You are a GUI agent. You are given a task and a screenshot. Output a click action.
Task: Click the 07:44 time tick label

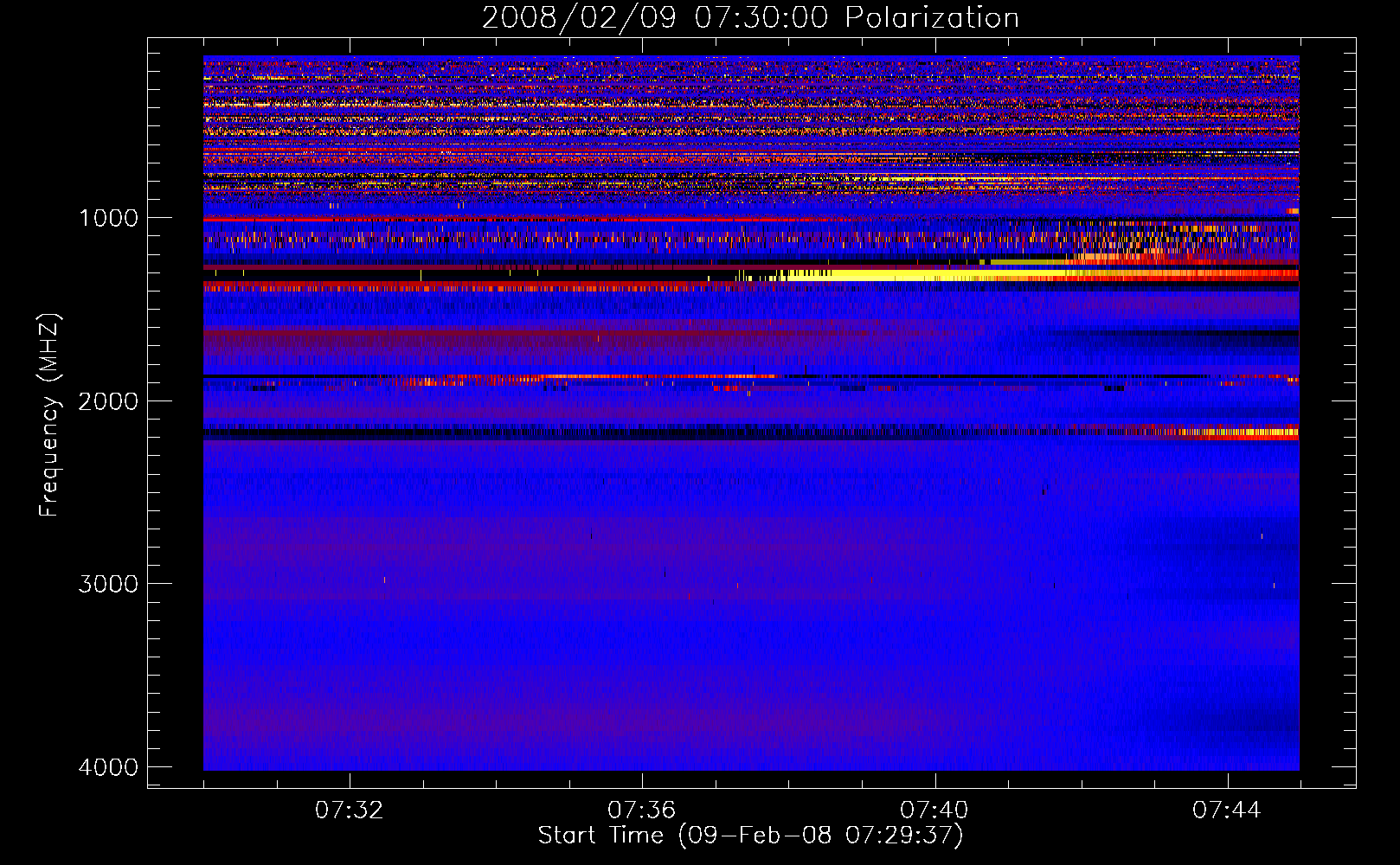(x=1227, y=811)
